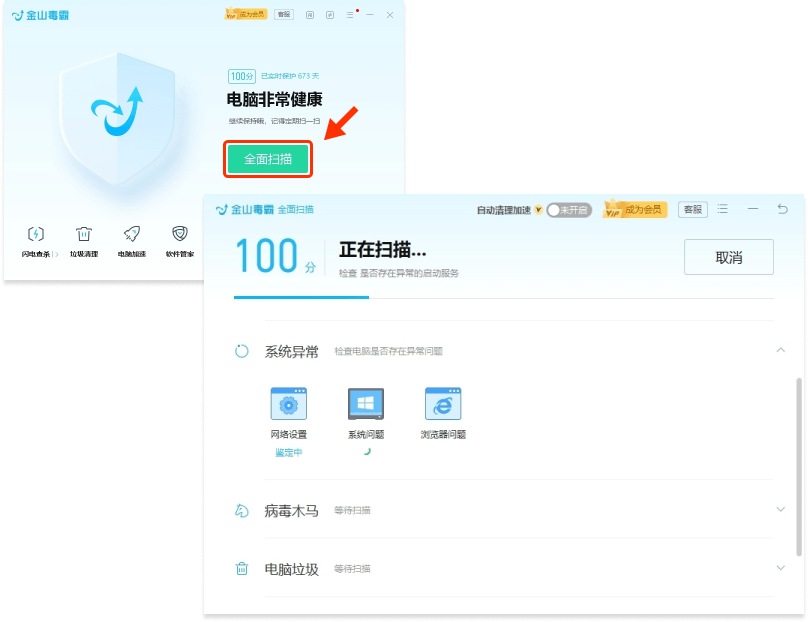Click the 鉴定中 status under 网络设置
808x622 pixels.
click(289, 452)
